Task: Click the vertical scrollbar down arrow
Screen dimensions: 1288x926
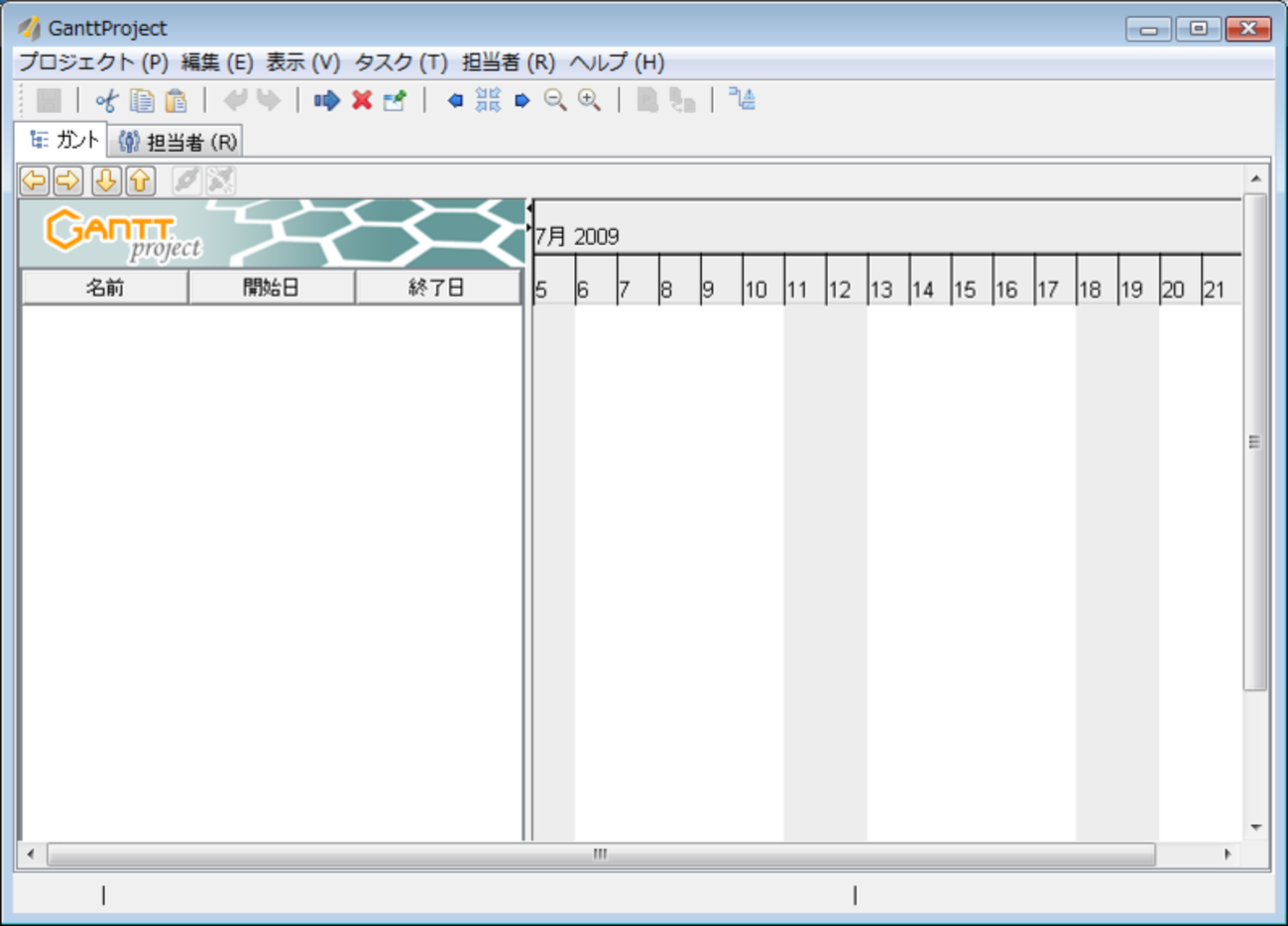Action: coord(1255,827)
